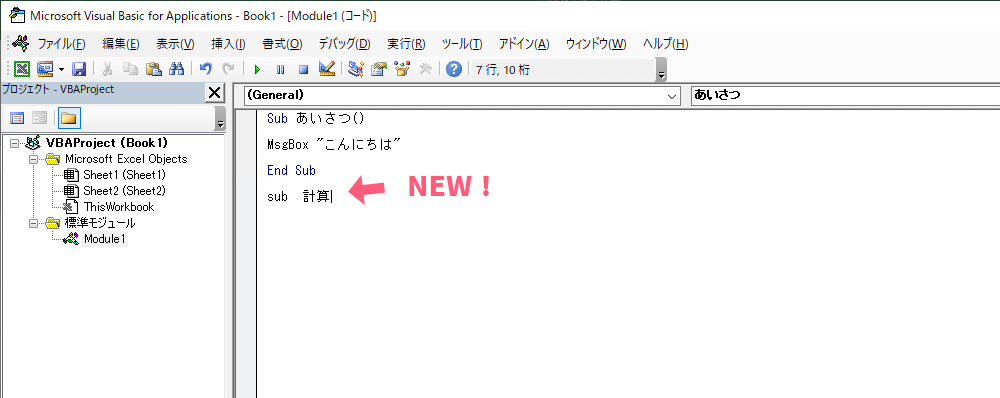Click the Break pause icon

click(281, 69)
